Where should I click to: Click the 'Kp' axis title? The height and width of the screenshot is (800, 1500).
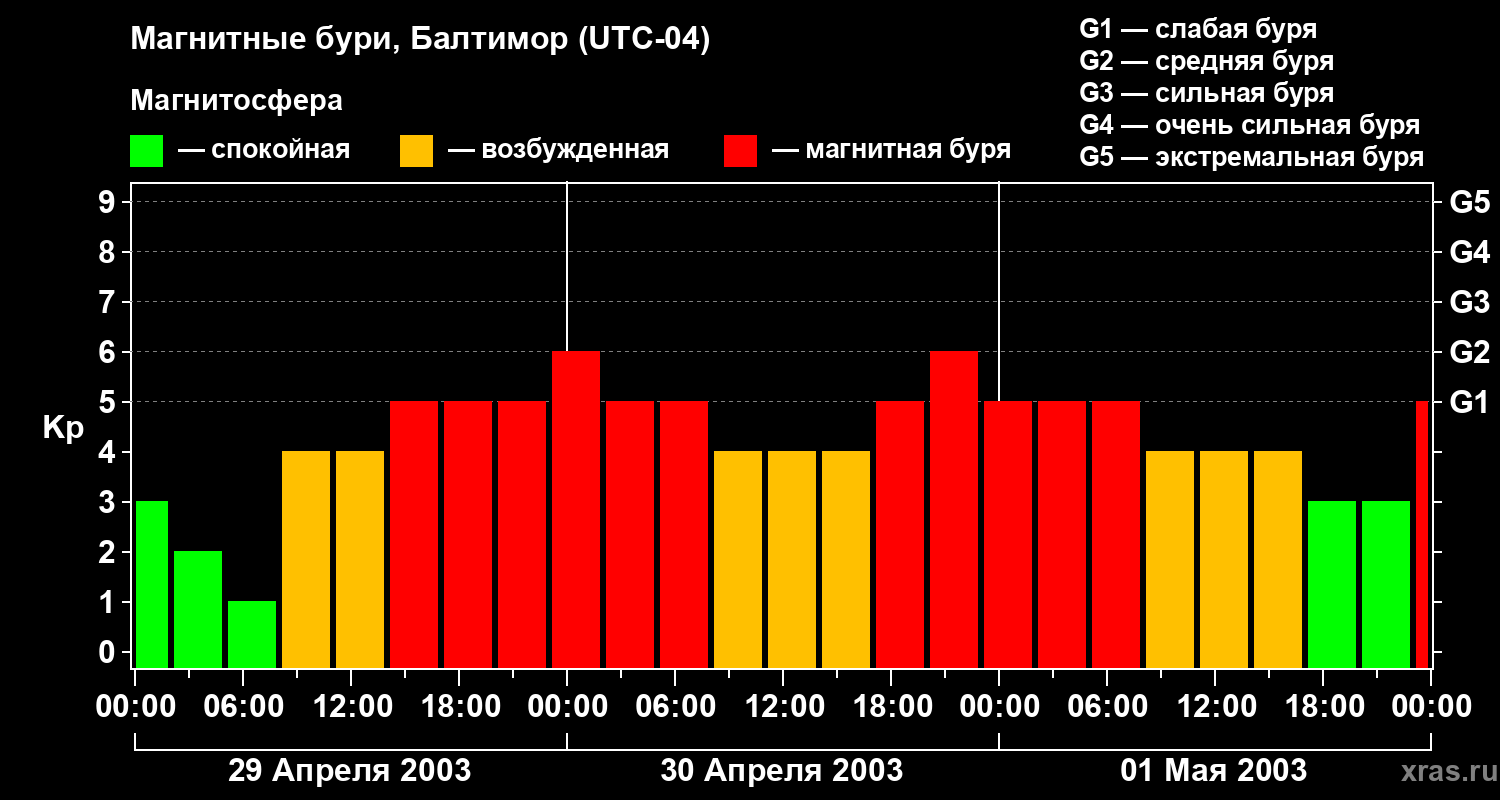[63, 428]
